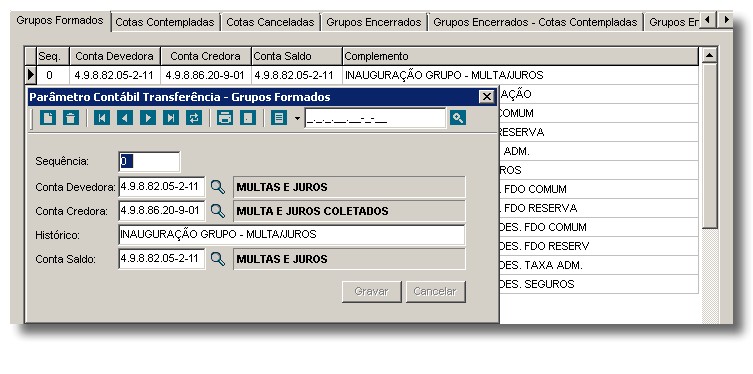The width and height of the screenshot is (753, 374).
Task: Open lookup magnifier for Conta Saldo
Action: tap(218, 259)
